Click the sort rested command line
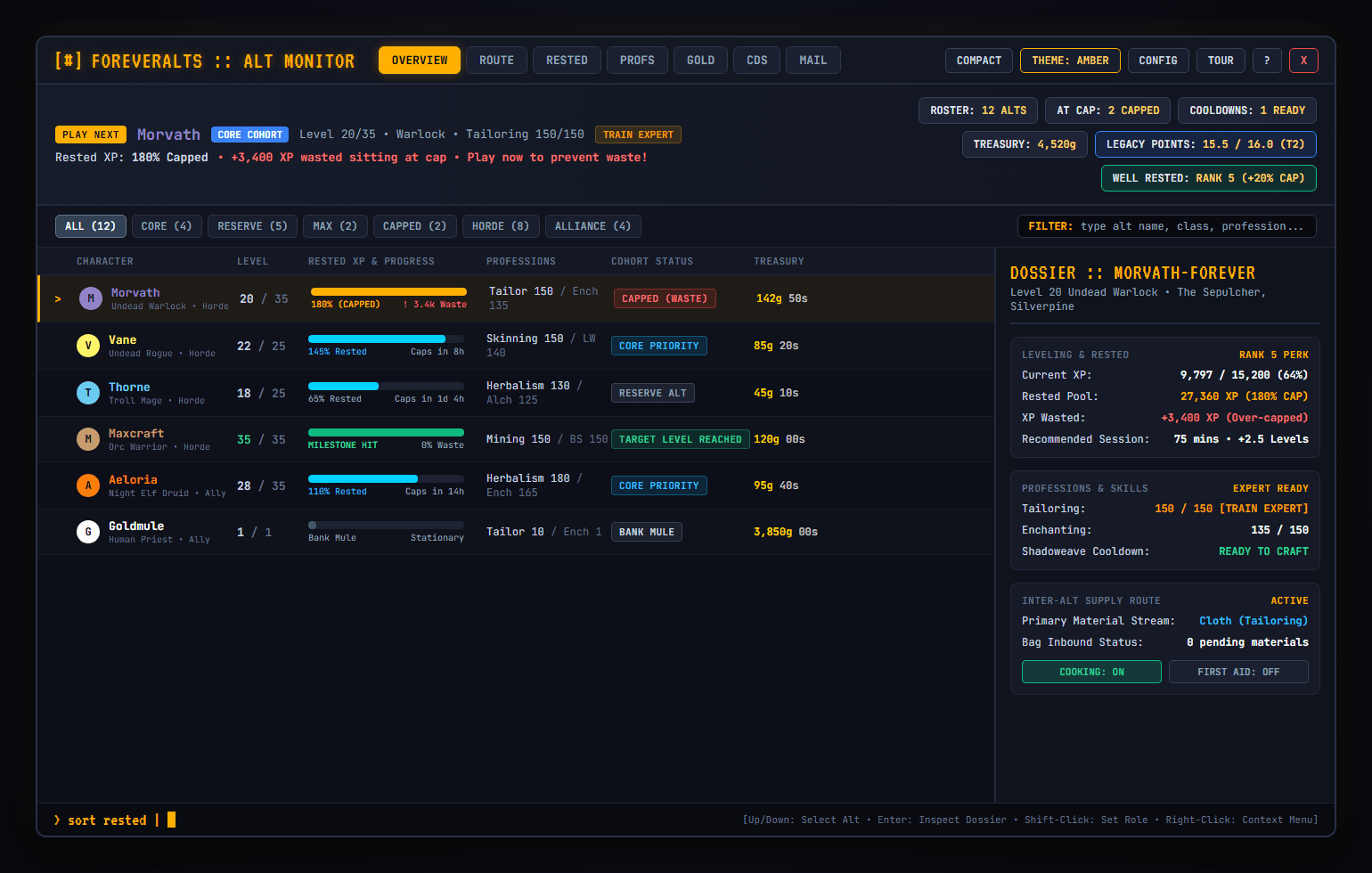This screenshot has width=1372, height=873. click(x=114, y=820)
